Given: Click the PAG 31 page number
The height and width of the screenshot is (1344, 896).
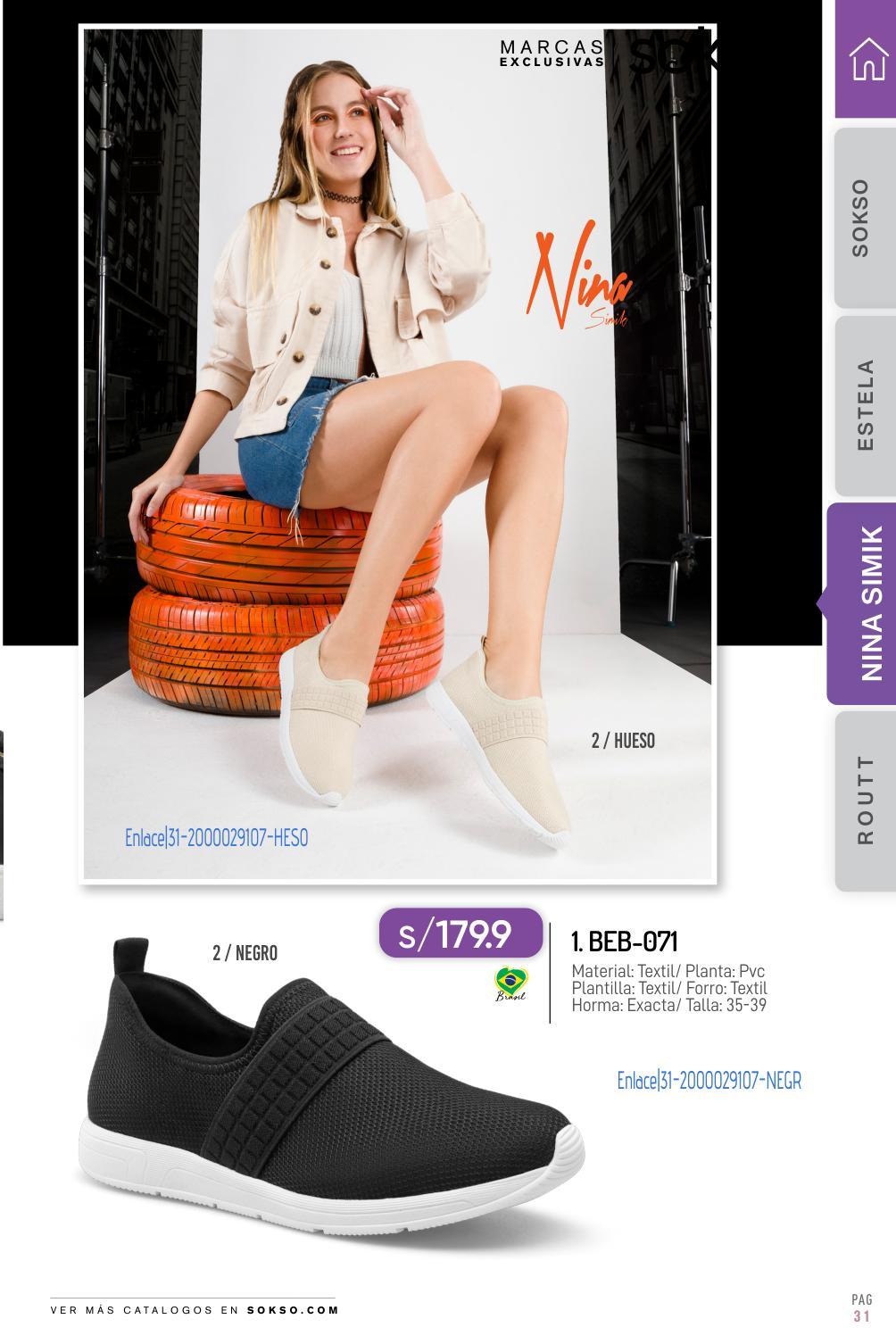Looking at the screenshot, I should tap(861, 1309).
